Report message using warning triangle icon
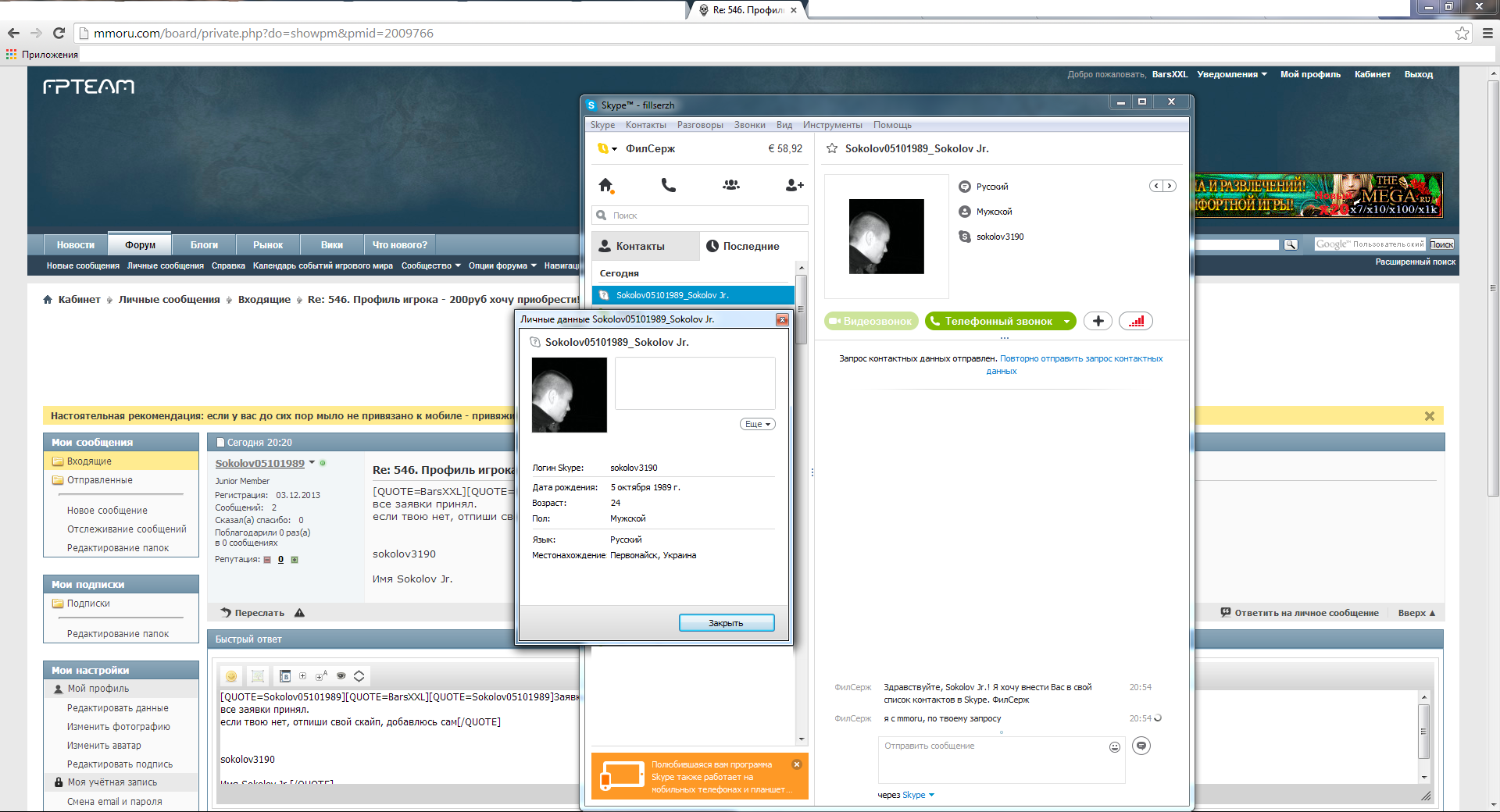The height and width of the screenshot is (812, 1500). [x=299, y=613]
